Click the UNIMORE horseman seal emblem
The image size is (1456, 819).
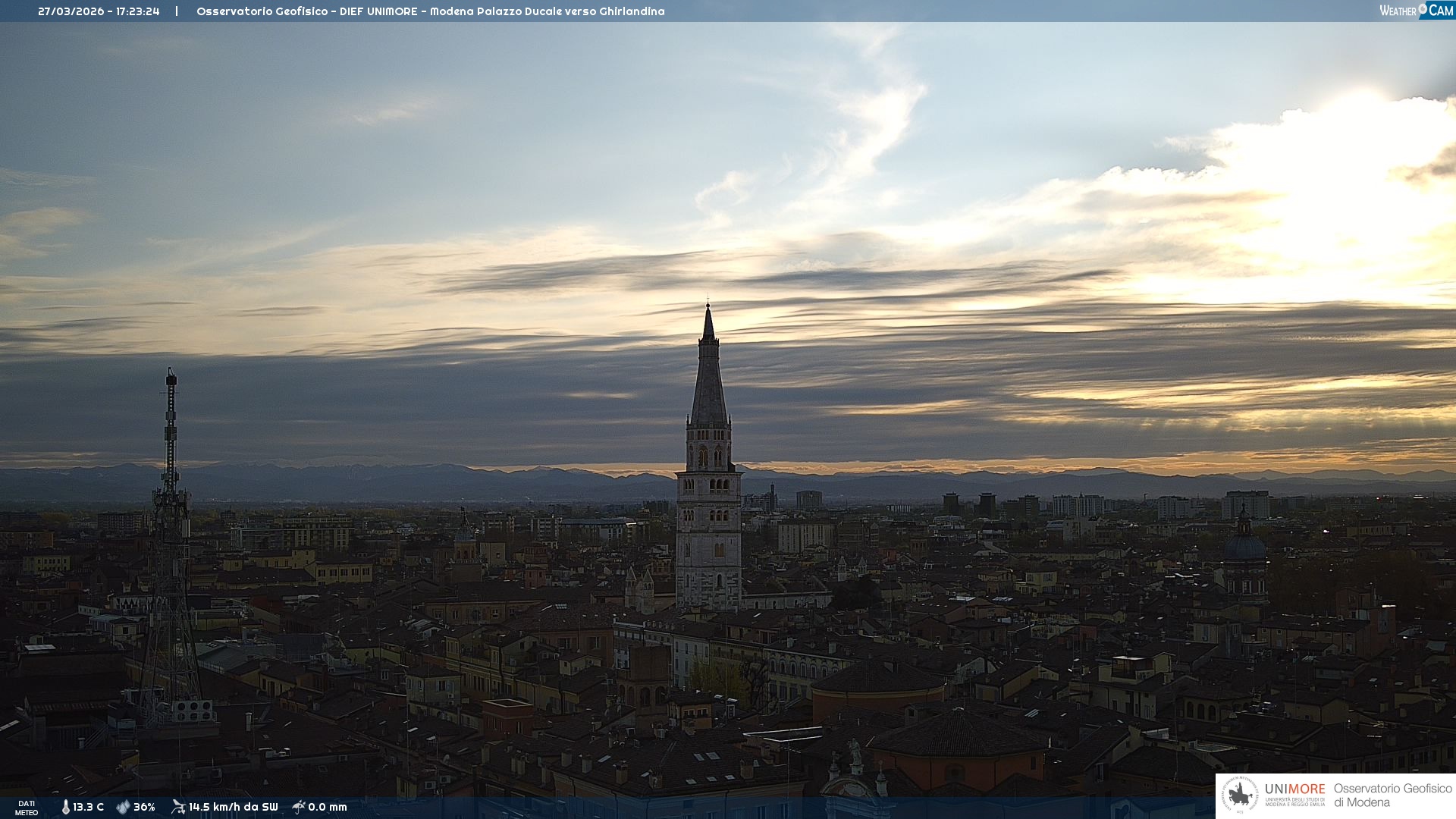pos(1241,795)
